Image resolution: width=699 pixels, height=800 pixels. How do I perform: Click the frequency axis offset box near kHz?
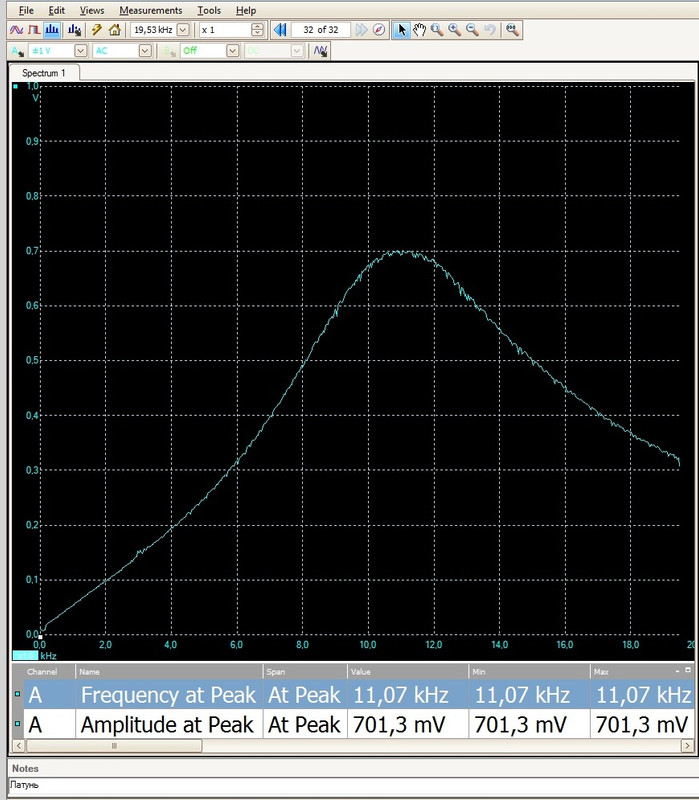point(25,656)
